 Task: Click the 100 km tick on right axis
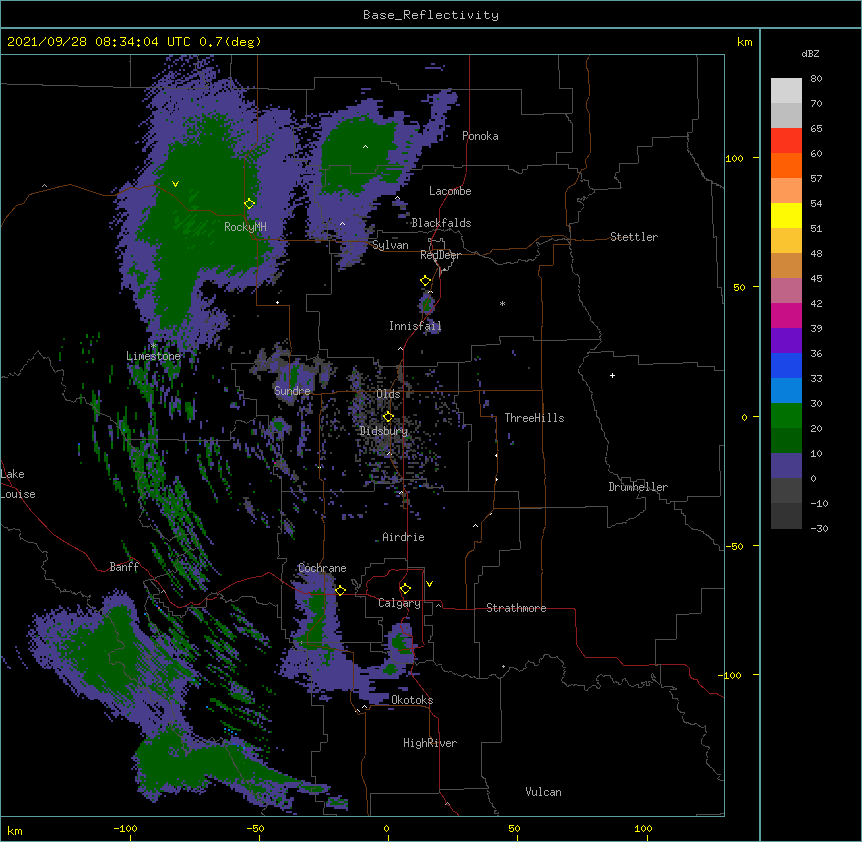click(734, 158)
